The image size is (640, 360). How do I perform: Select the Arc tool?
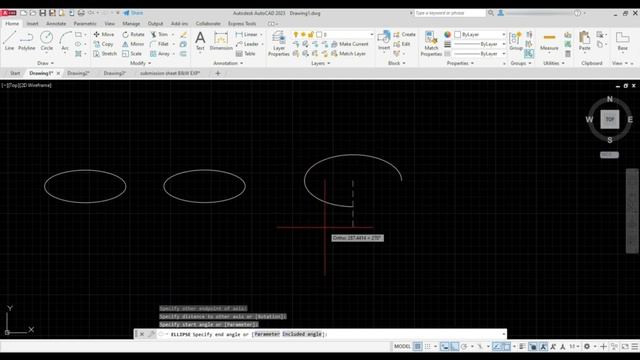pyautogui.click(x=65, y=41)
